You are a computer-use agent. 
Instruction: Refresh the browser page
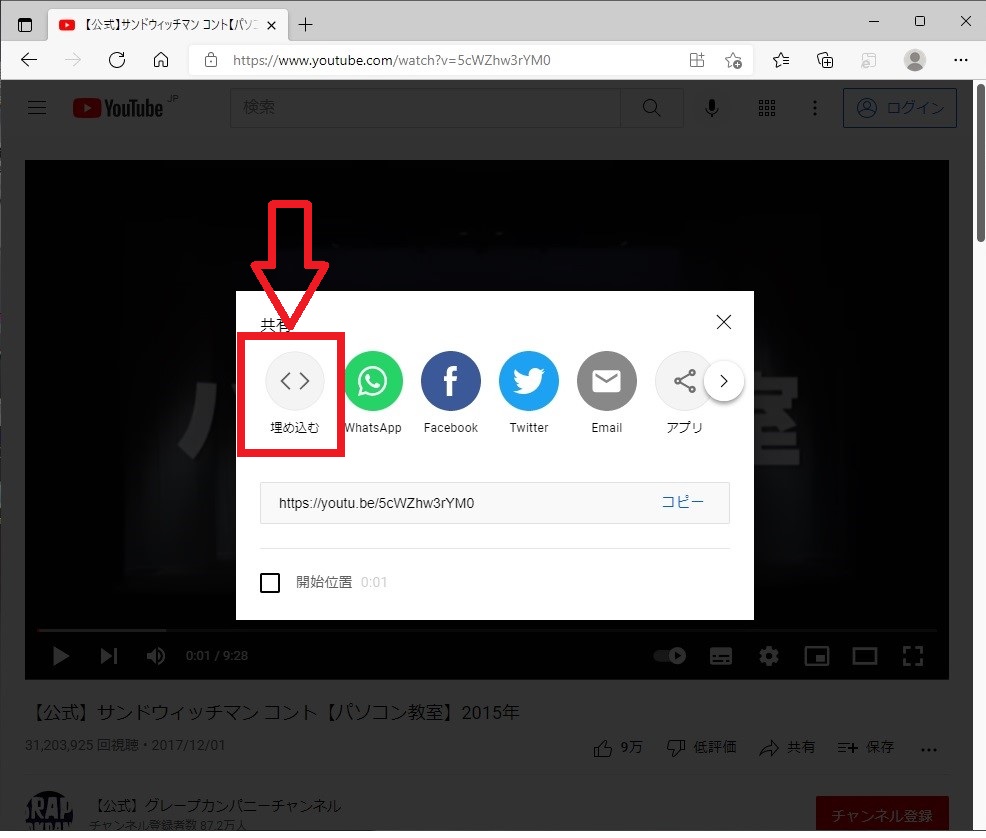point(117,60)
